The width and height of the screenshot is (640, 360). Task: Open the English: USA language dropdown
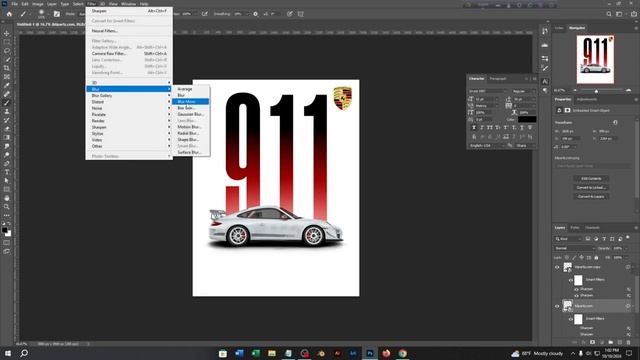pyautogui.click(x=487, y=146)
